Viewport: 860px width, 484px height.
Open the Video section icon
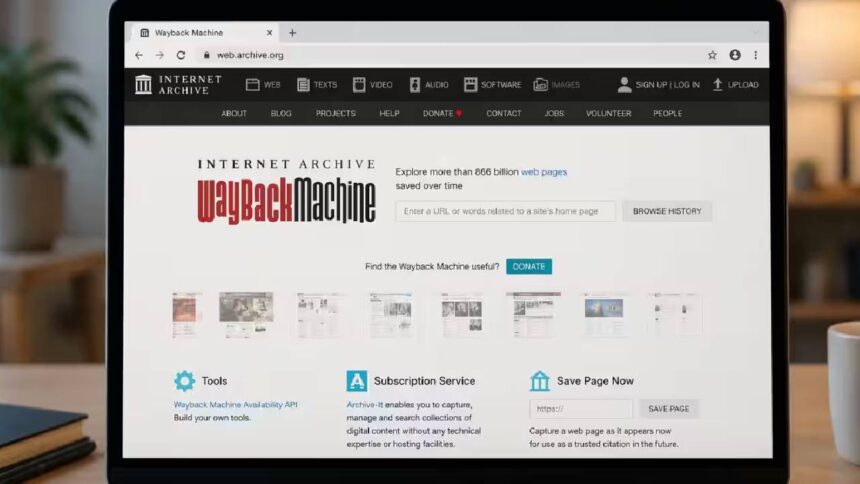click(359, 85)
